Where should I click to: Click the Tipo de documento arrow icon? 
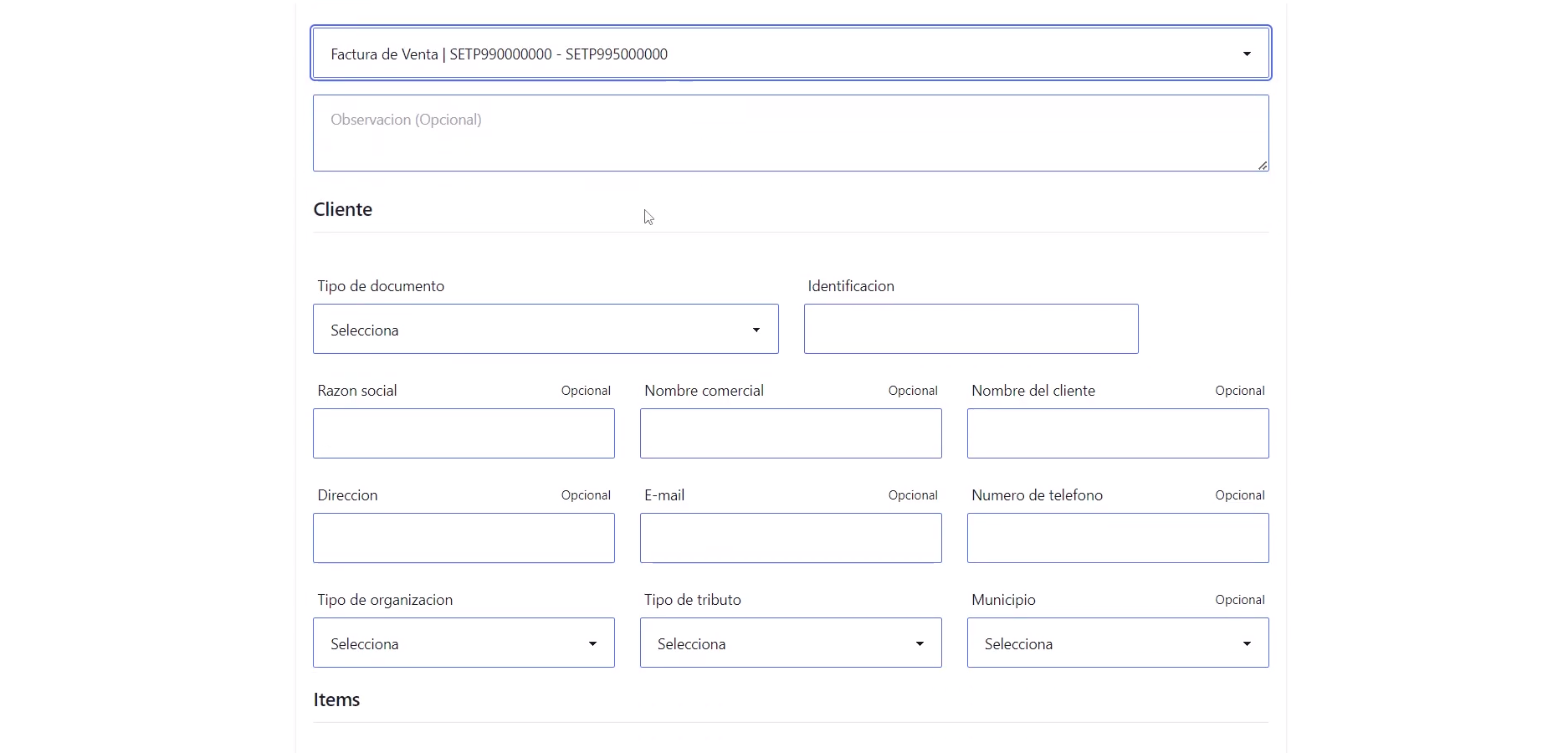pos(756,330)
